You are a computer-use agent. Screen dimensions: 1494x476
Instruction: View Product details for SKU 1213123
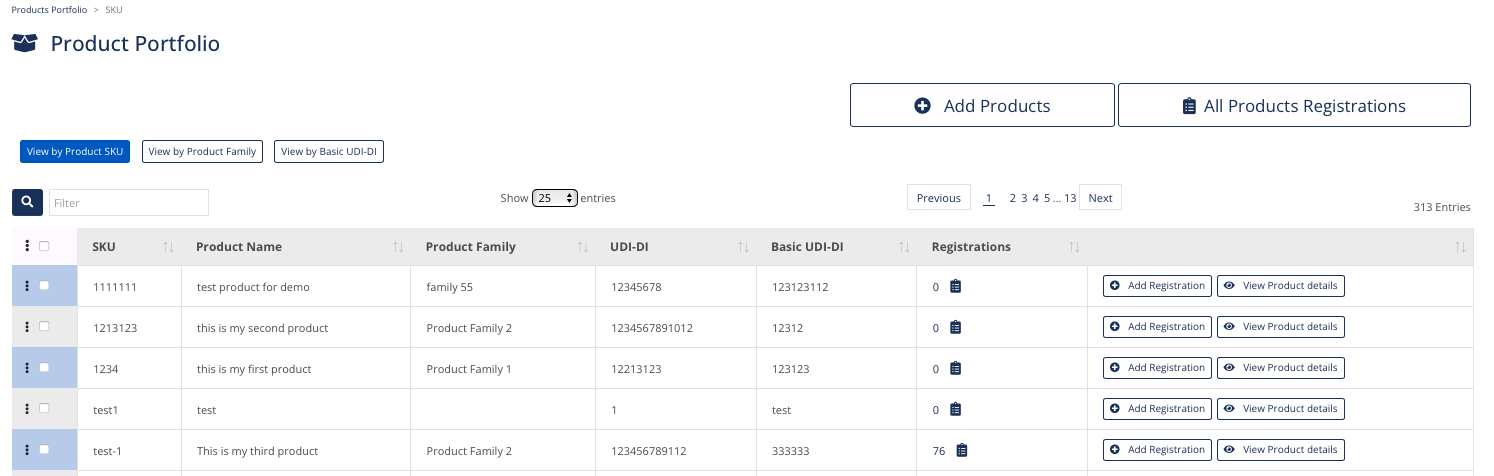(x=1281, y=327)
